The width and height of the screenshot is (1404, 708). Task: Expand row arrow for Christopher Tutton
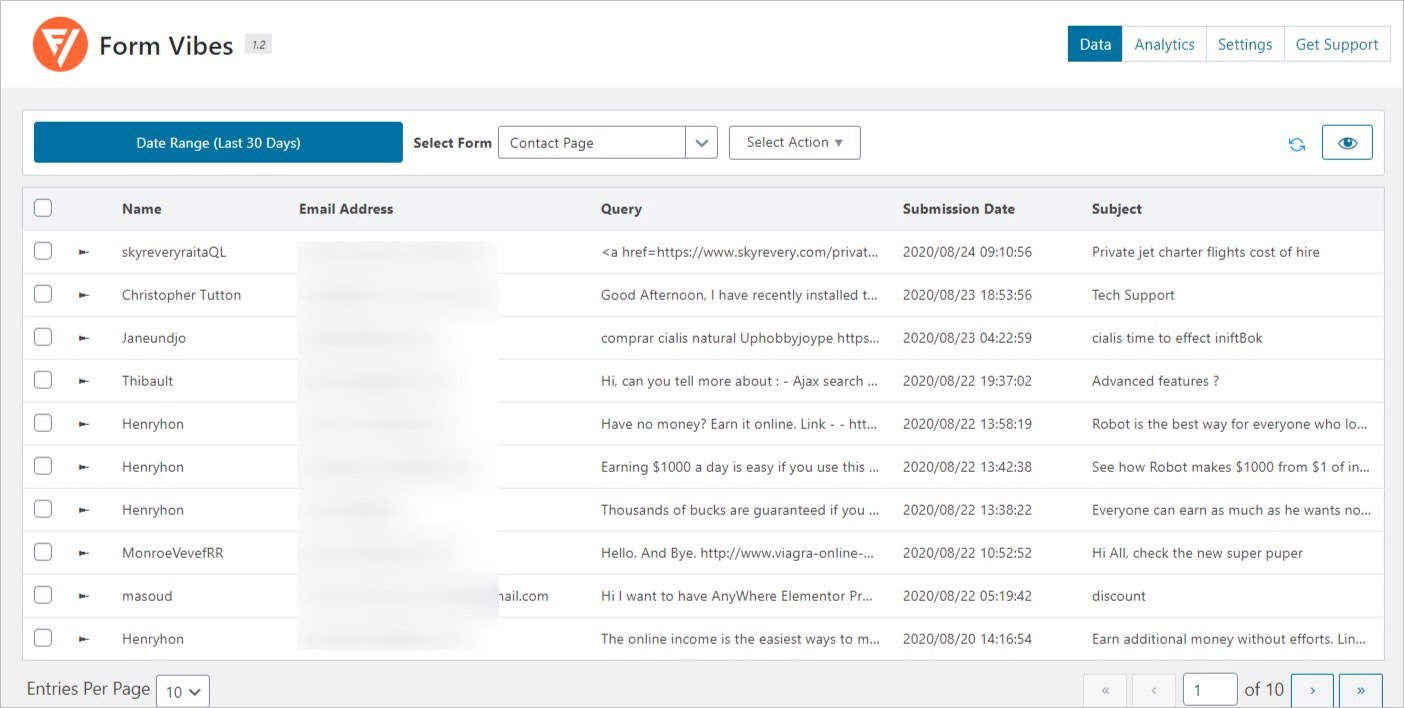[x=84, y=295]
